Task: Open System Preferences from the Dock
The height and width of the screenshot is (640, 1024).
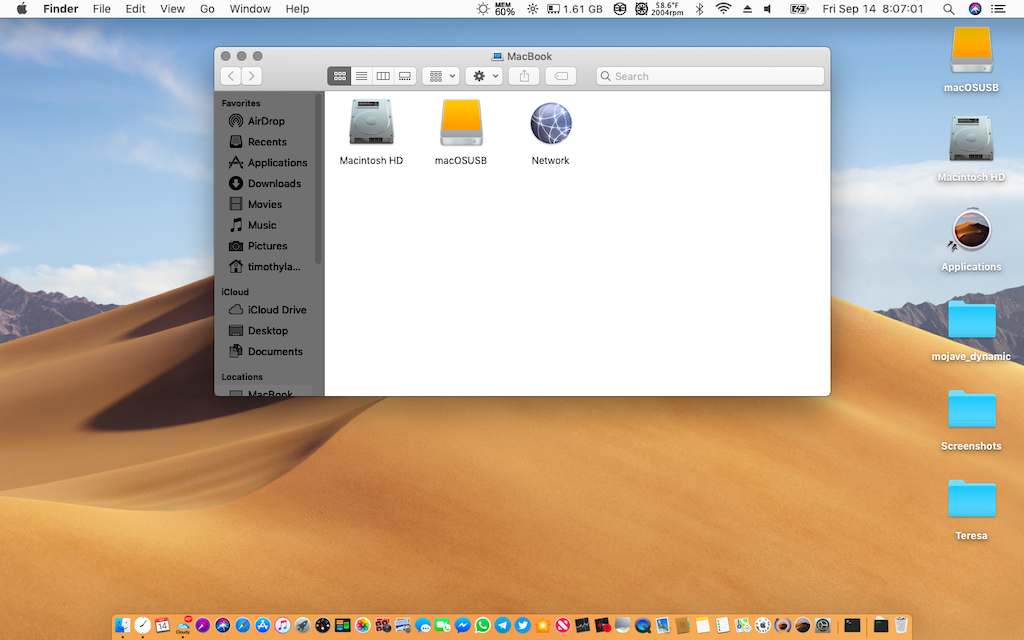Action: click(x=823, y=626)
